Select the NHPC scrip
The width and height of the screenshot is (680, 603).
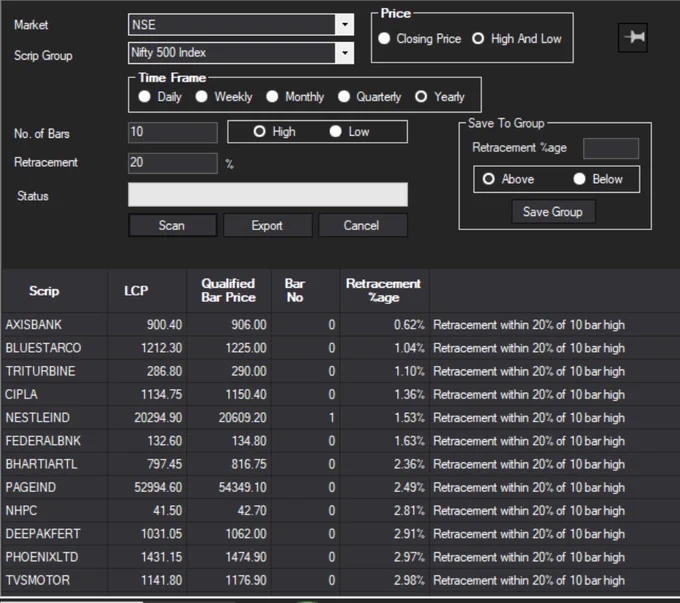(x=21, y=511)
